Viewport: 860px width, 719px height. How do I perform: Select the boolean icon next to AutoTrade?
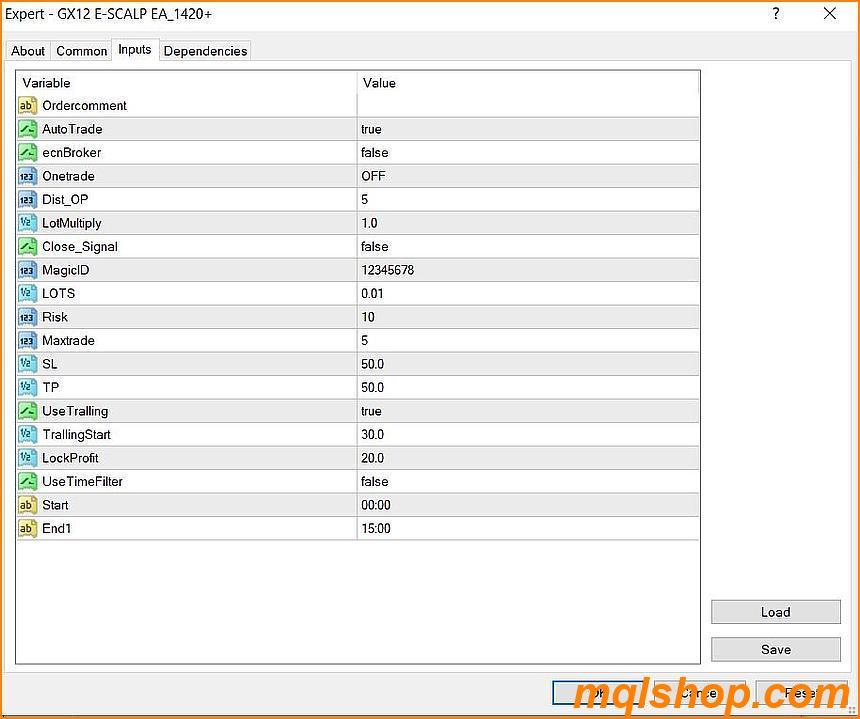(x=27, y=129)
